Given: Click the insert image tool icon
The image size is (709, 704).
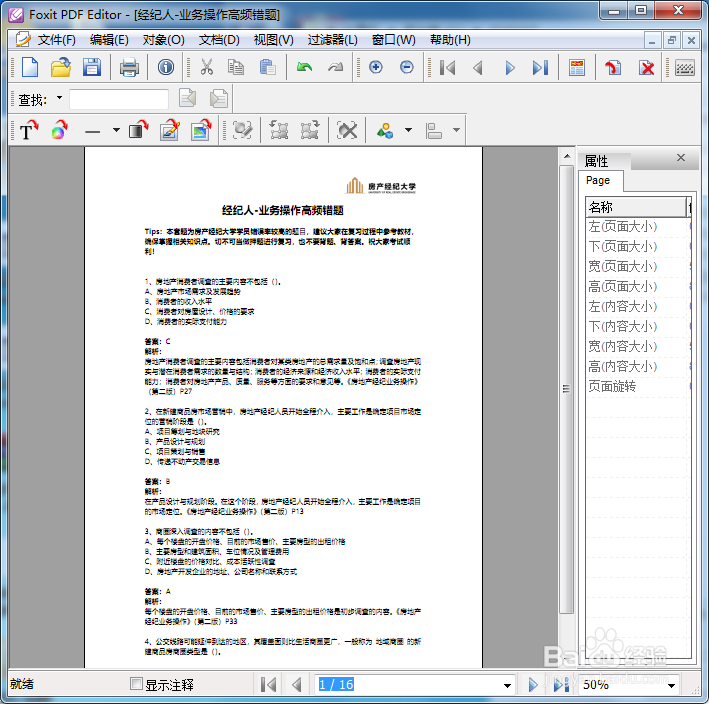Looking at the screenshot, I should click(x=201, y=130).
